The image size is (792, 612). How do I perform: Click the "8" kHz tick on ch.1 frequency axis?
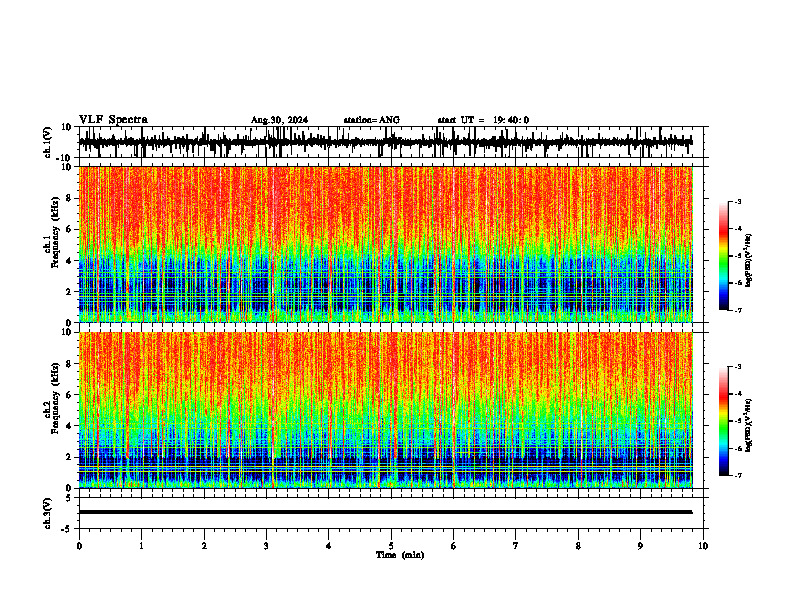coord(69,198)
